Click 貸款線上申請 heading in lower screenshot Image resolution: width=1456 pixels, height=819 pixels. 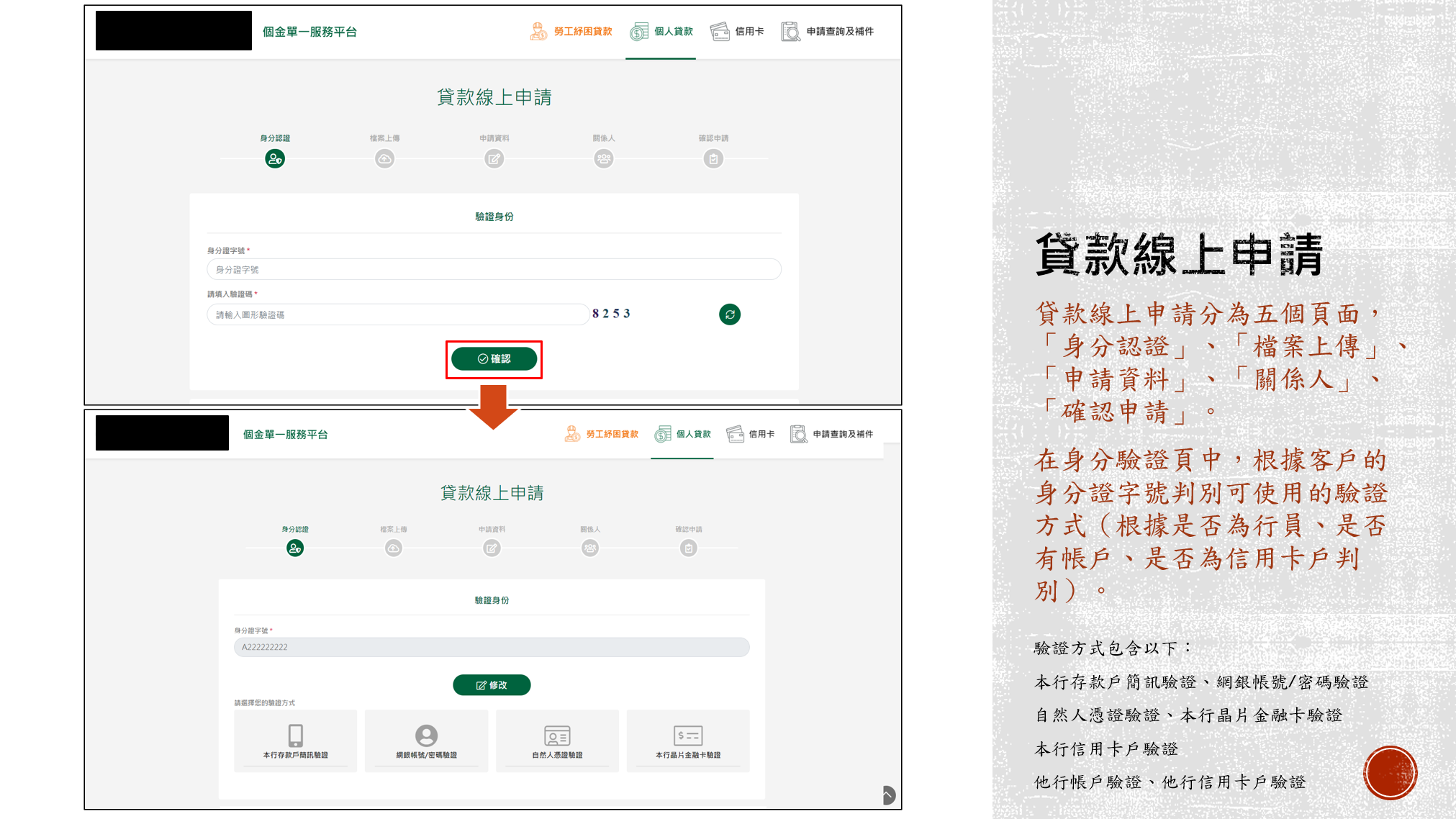[x=492, y=493]
